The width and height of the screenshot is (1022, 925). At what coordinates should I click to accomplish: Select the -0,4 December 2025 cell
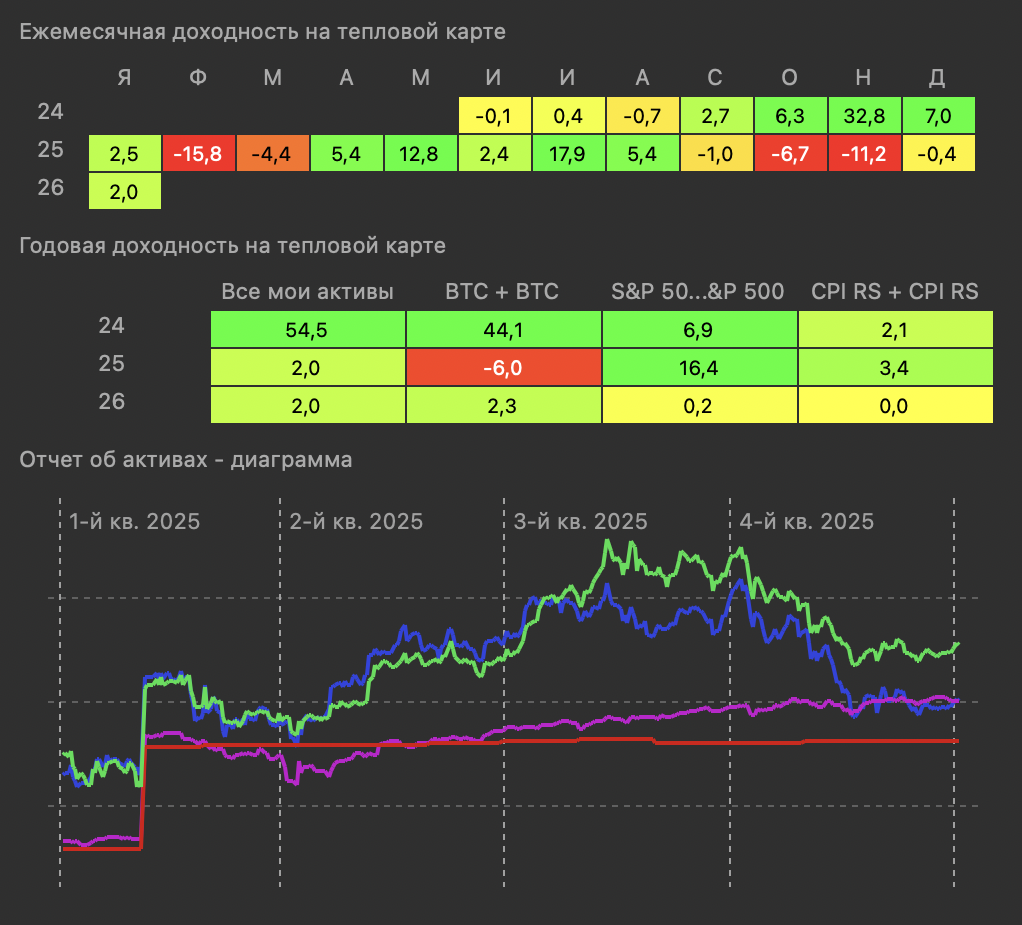pos(939,154)
